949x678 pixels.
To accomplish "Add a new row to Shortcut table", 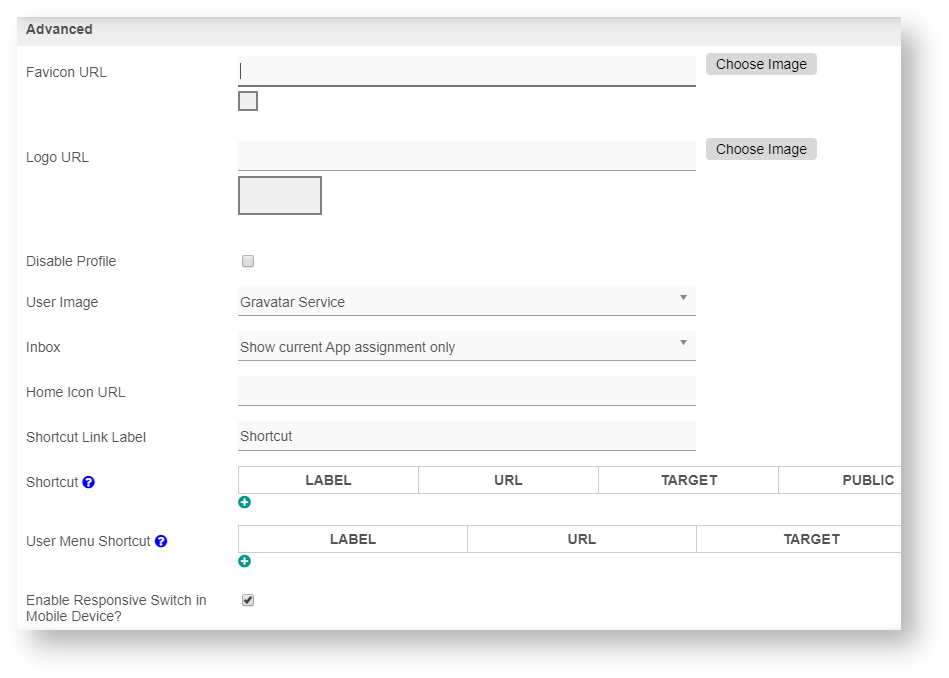I will coord(245,502).
